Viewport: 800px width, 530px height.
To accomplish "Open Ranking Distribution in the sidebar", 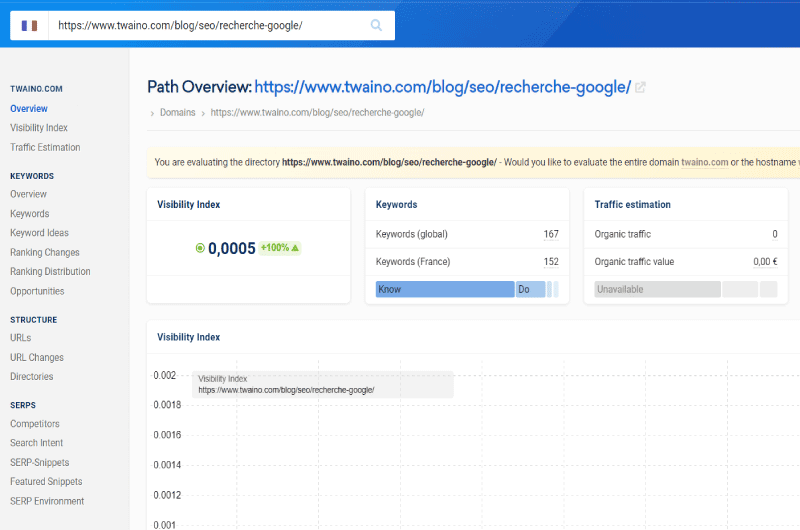I will click(50, 271).
